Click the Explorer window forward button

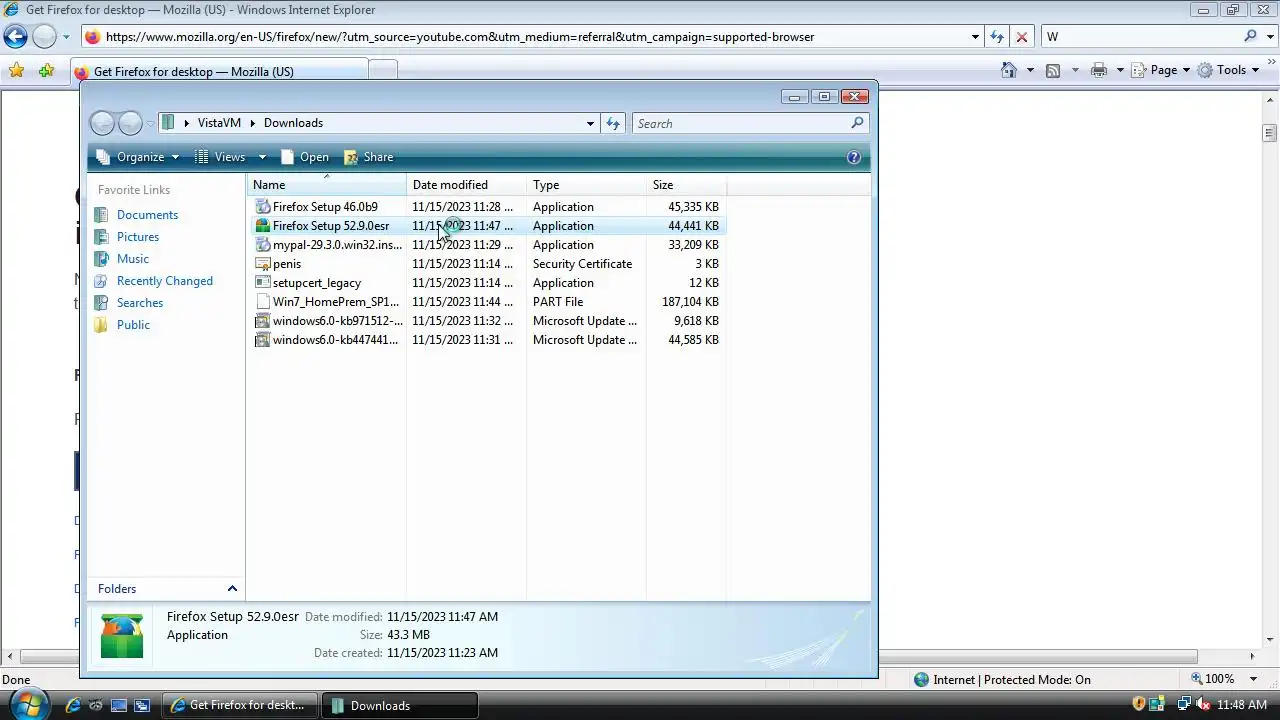130,123
